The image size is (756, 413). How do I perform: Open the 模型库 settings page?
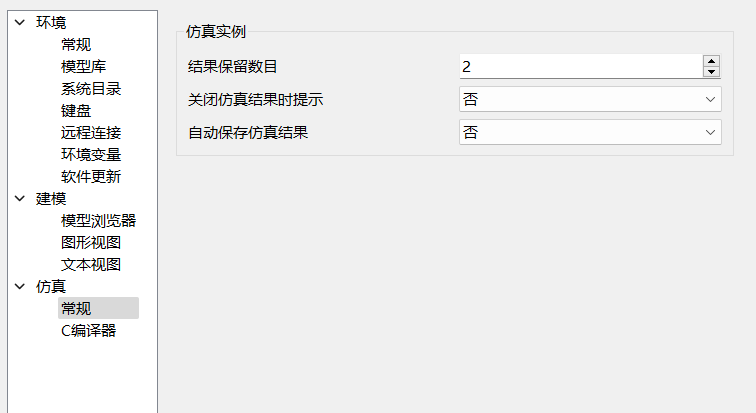coord(83,66)
